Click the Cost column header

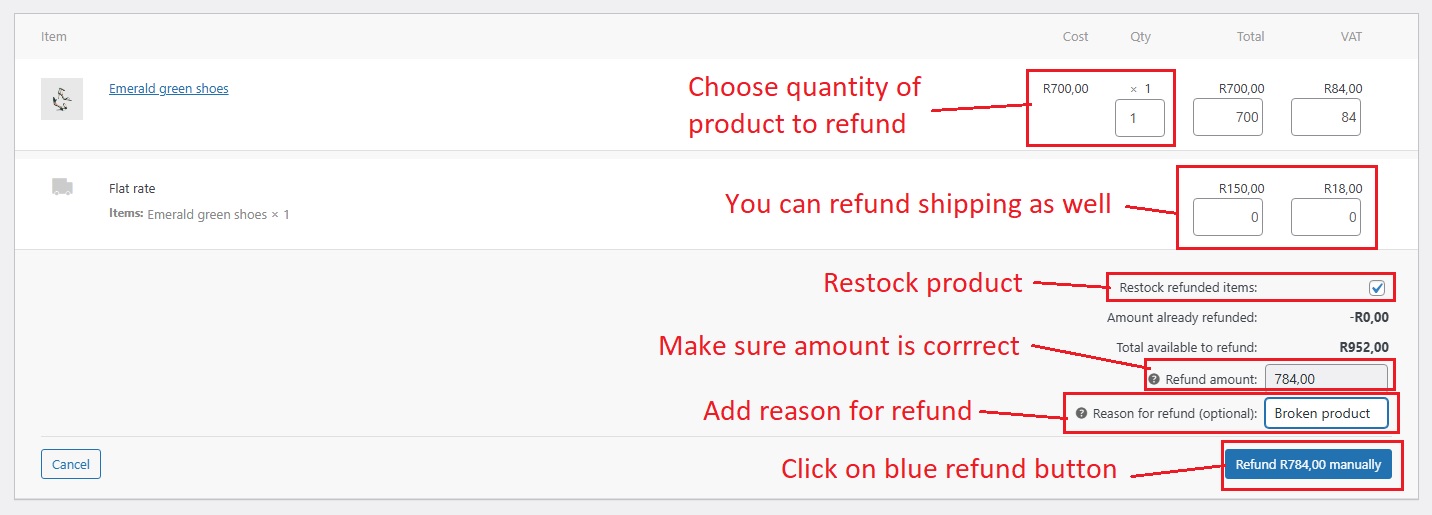coord(1075,37)
